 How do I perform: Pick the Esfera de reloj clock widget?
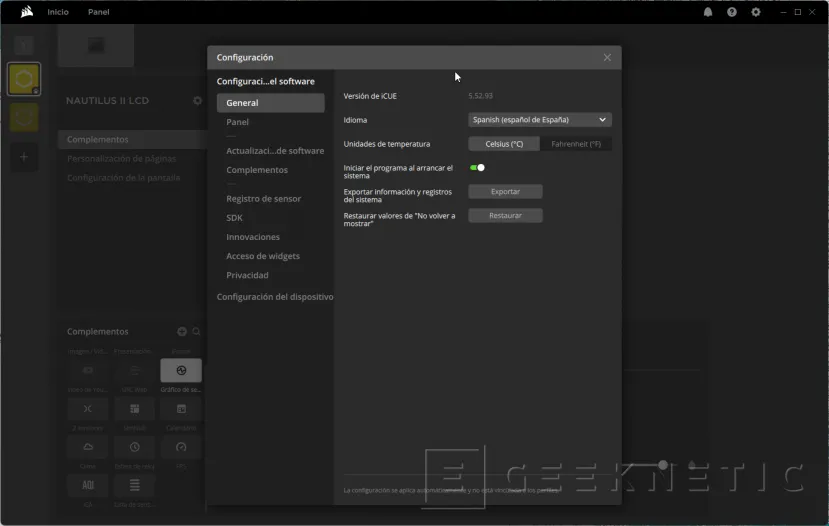pos(134,447)
